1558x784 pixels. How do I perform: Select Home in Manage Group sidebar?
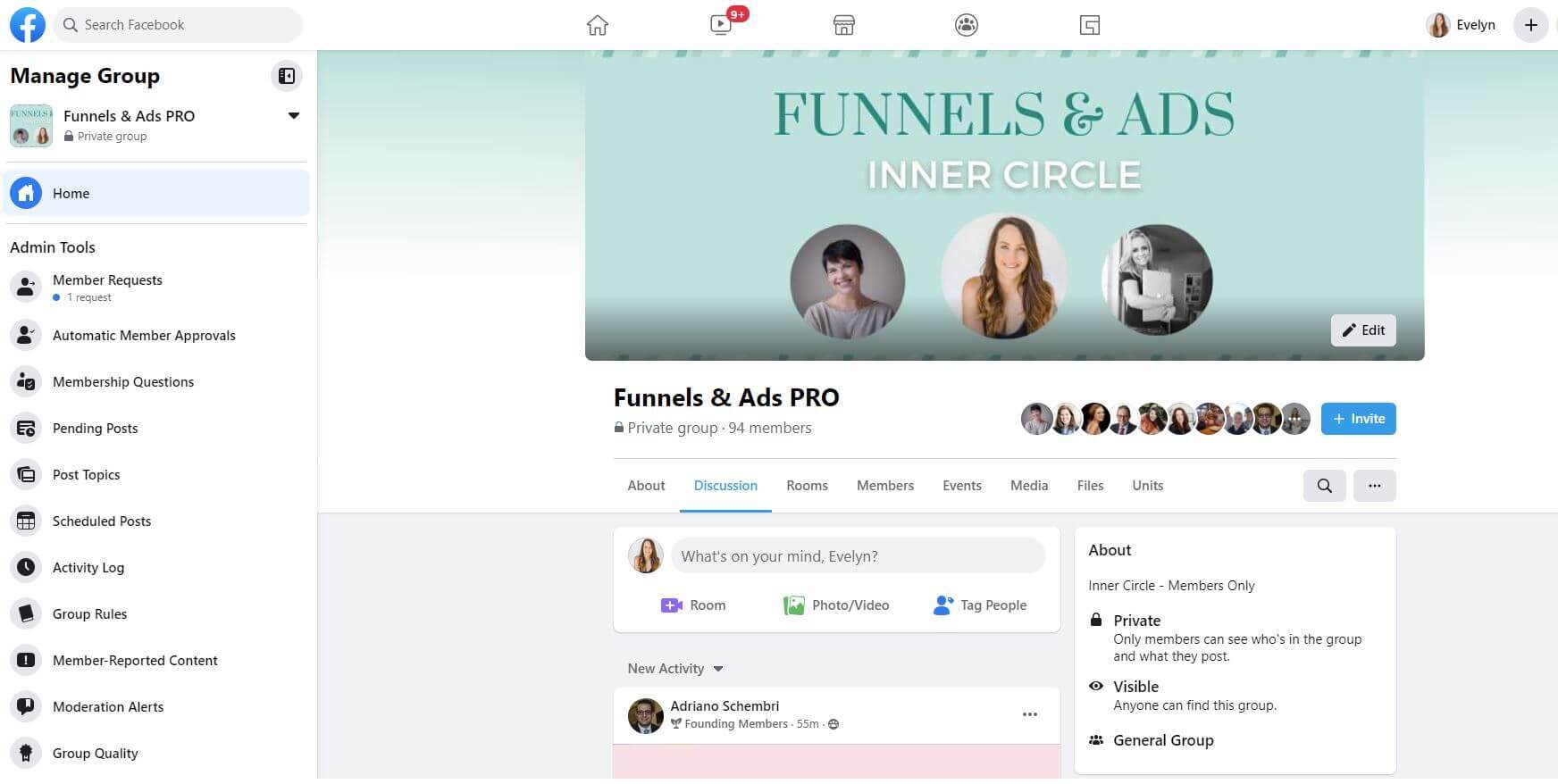(x=156, y=193)
